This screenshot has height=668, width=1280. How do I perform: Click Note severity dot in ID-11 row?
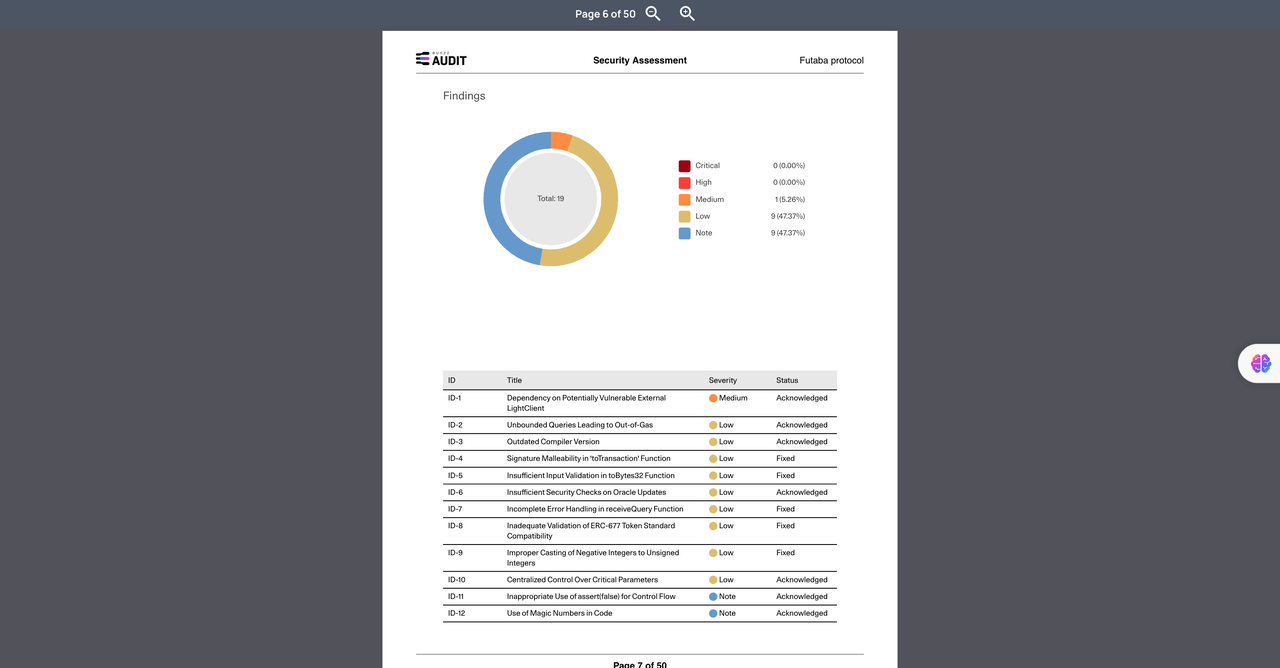tap(713, 597)
